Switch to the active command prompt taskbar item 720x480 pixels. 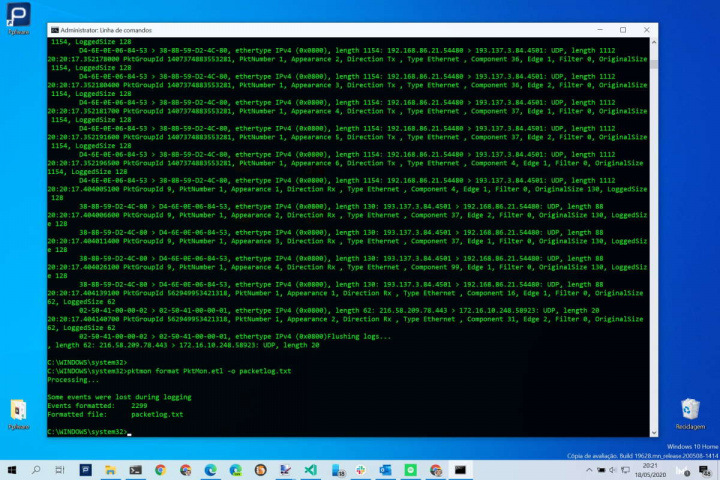coord(461,469)
